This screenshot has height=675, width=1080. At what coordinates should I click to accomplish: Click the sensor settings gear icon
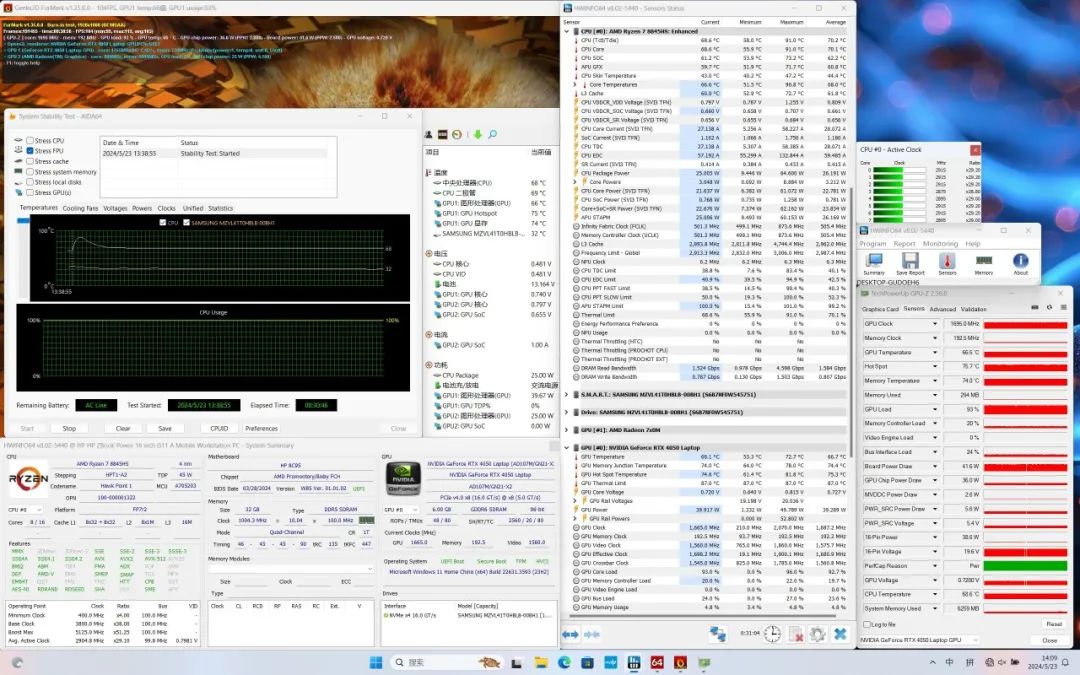tap(817, 634)
